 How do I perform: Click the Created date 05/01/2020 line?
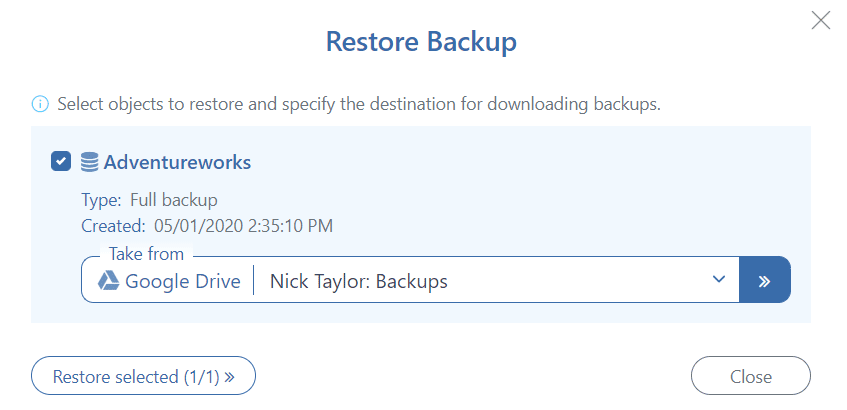pyautogui.click(x=206, y=226)
